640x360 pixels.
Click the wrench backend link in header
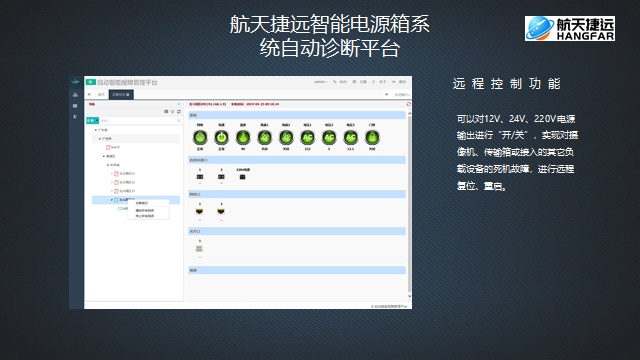(340, 82)
